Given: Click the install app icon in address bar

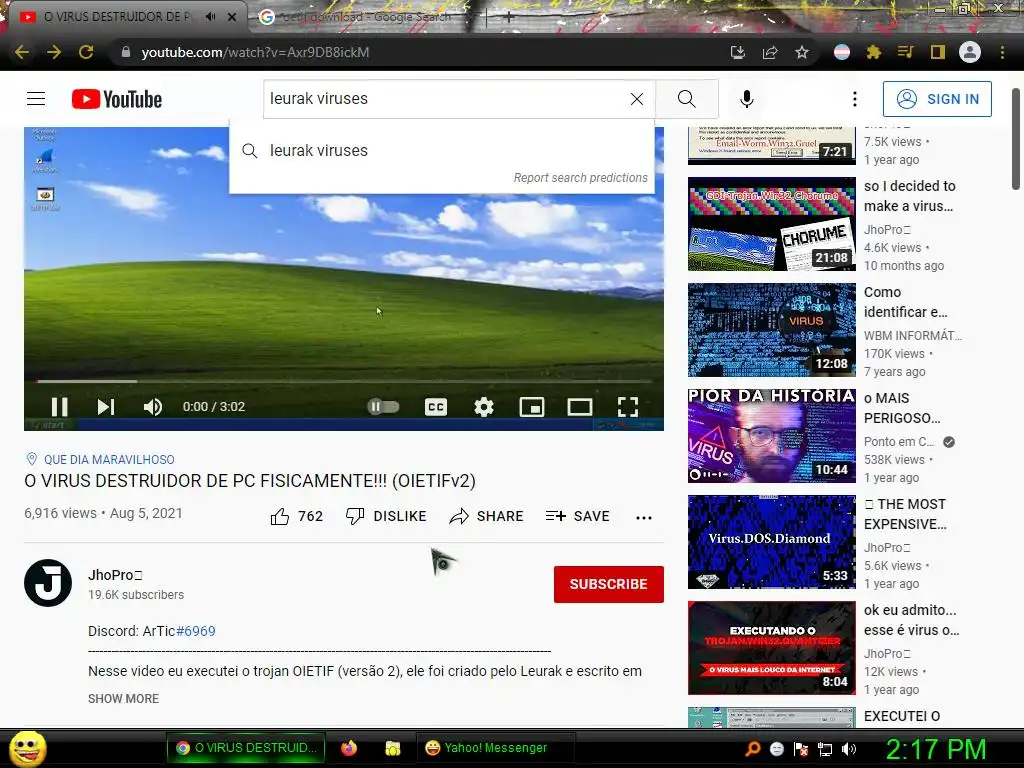Looking at the screenshot, I should (738, 52).
